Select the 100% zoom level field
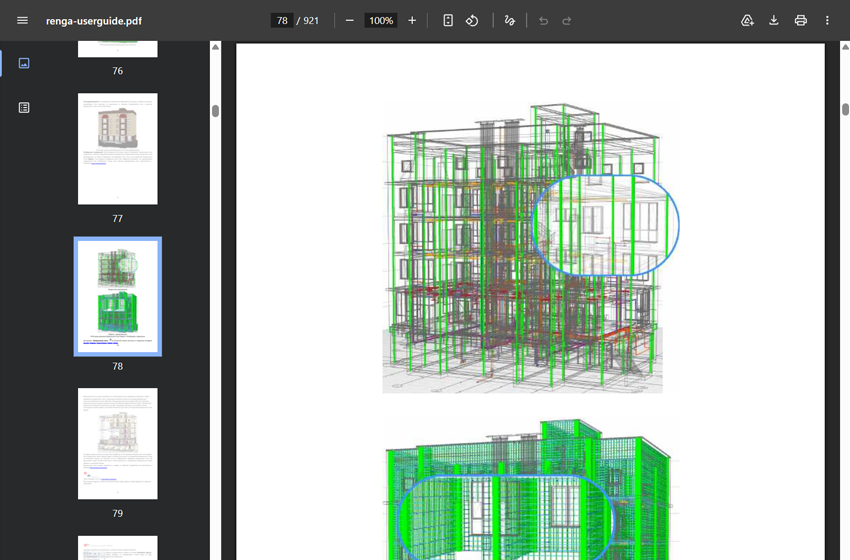The width and height of the screenshot is (850, 560). point(381,21)
